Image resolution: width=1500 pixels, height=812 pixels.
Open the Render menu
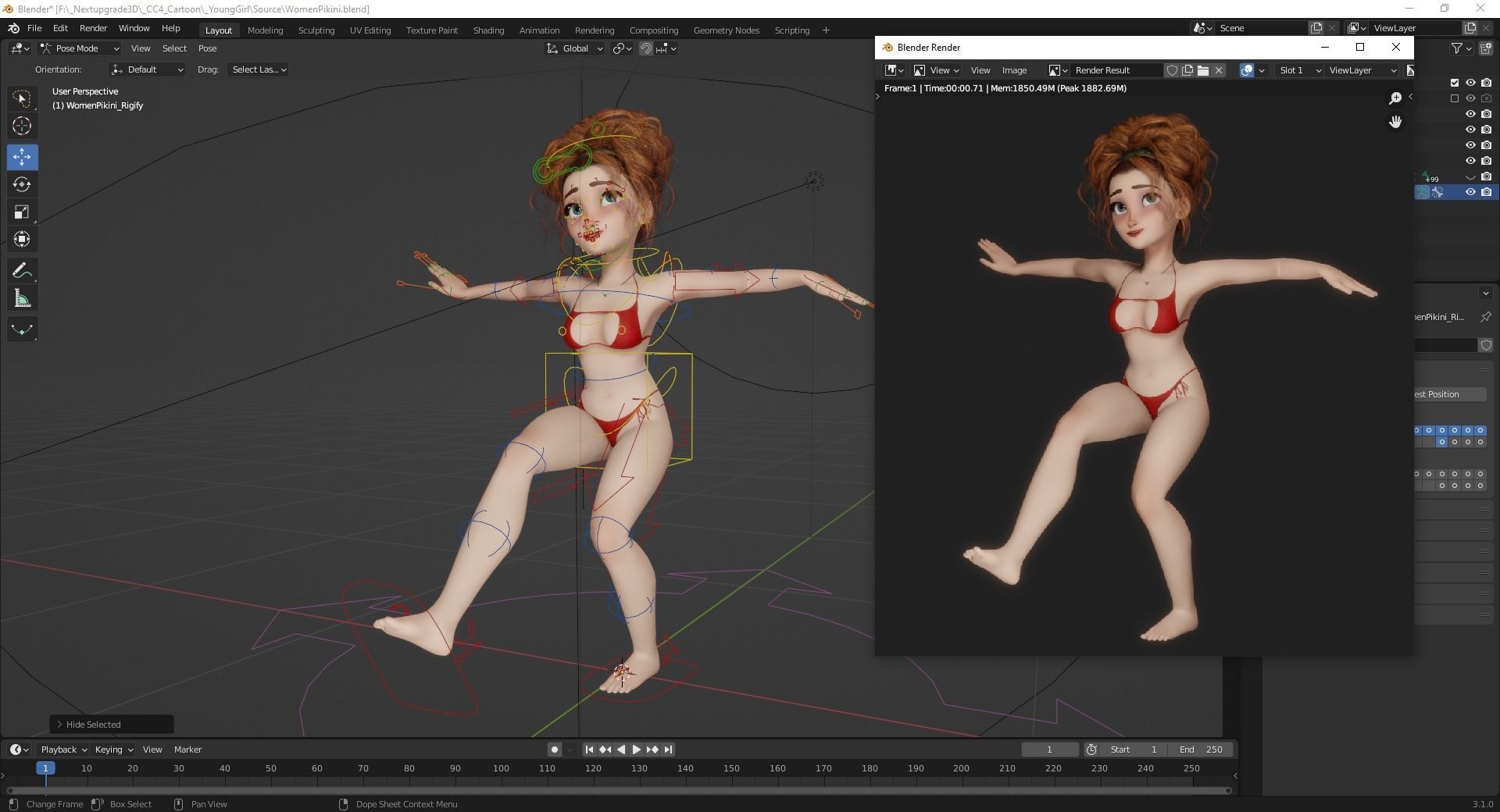(93, 28)
